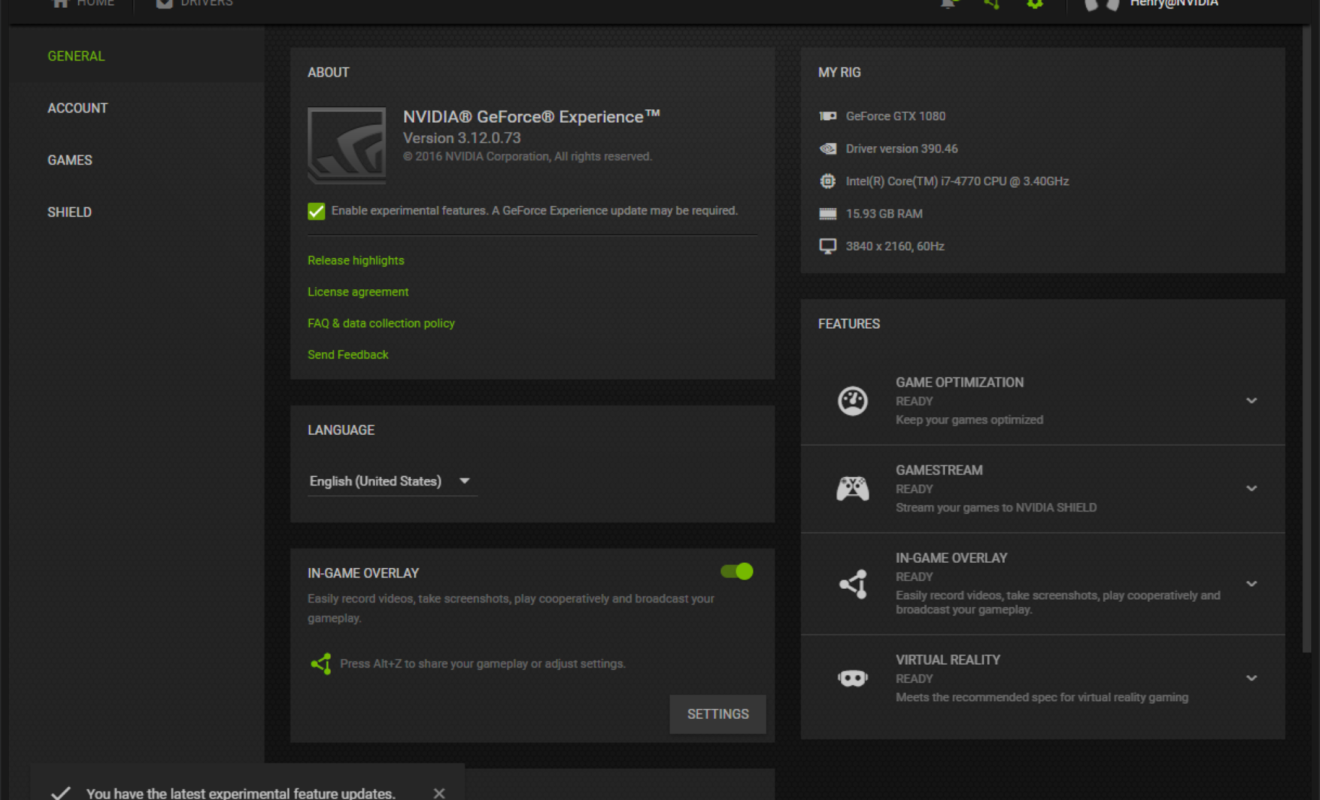Open the Games settings tab
1320x800 pixels.
tap(70, 160)
